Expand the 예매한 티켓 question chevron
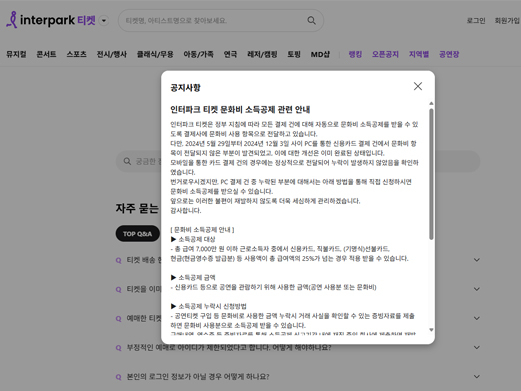 tap(477, 318)
